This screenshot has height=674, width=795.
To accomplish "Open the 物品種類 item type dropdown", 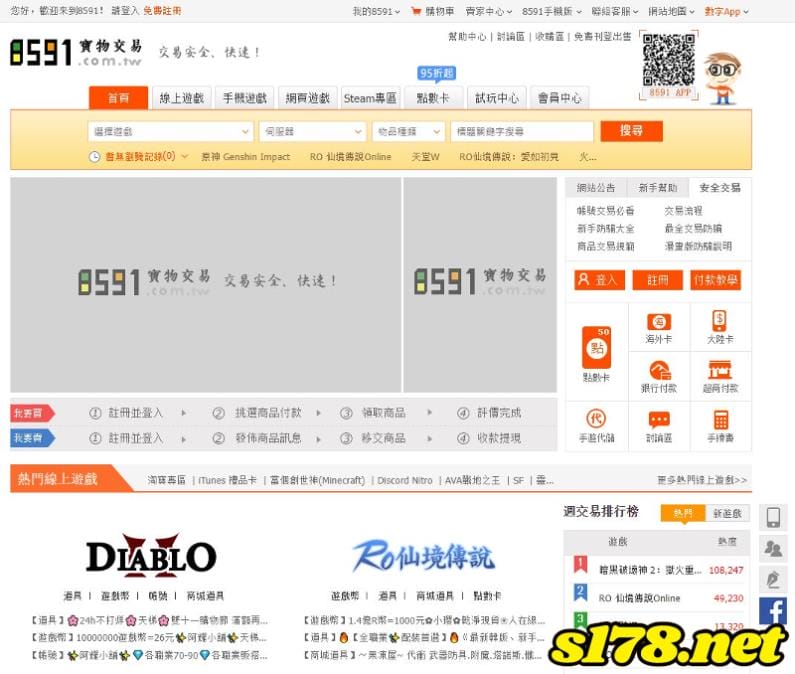I will point(408,131).
